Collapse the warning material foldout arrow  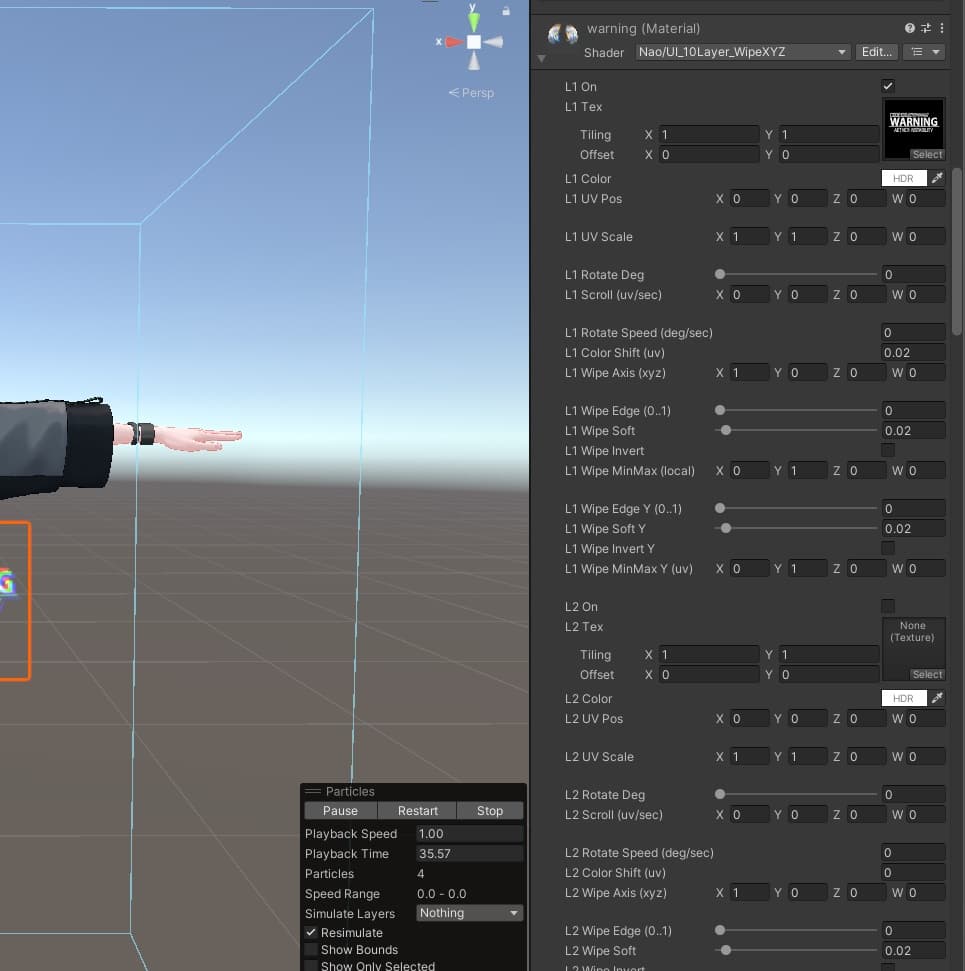541,58
